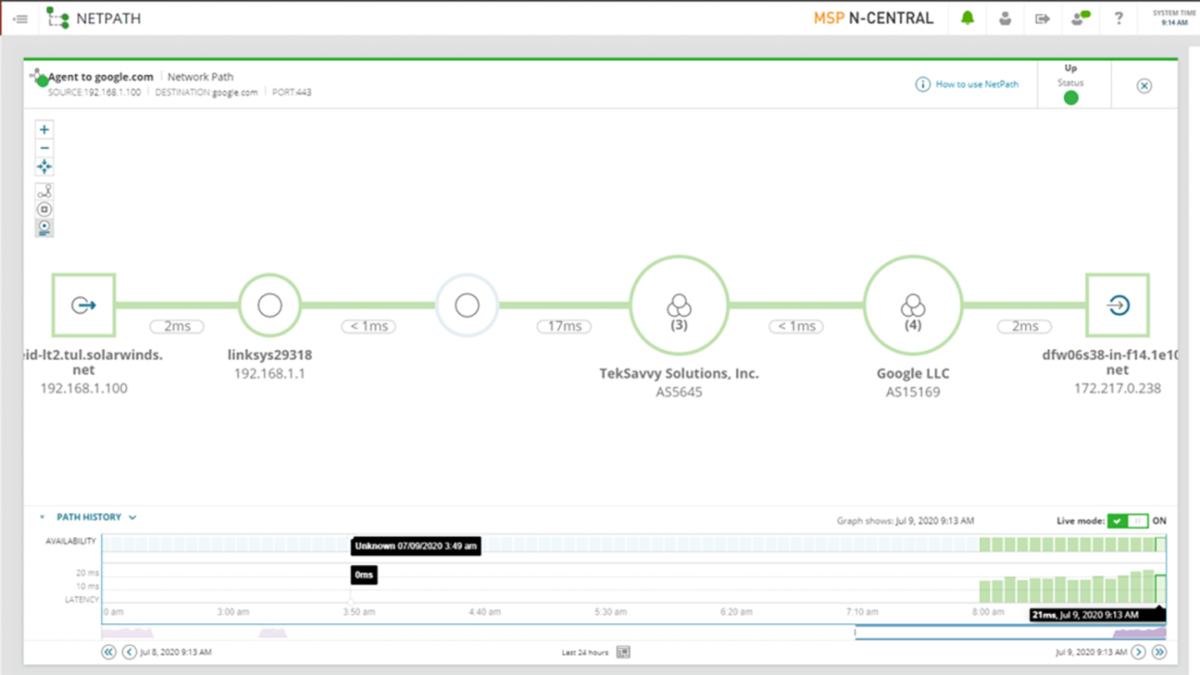
Task: Click the 192.168.1.1 address label
Action: point(269,373)
